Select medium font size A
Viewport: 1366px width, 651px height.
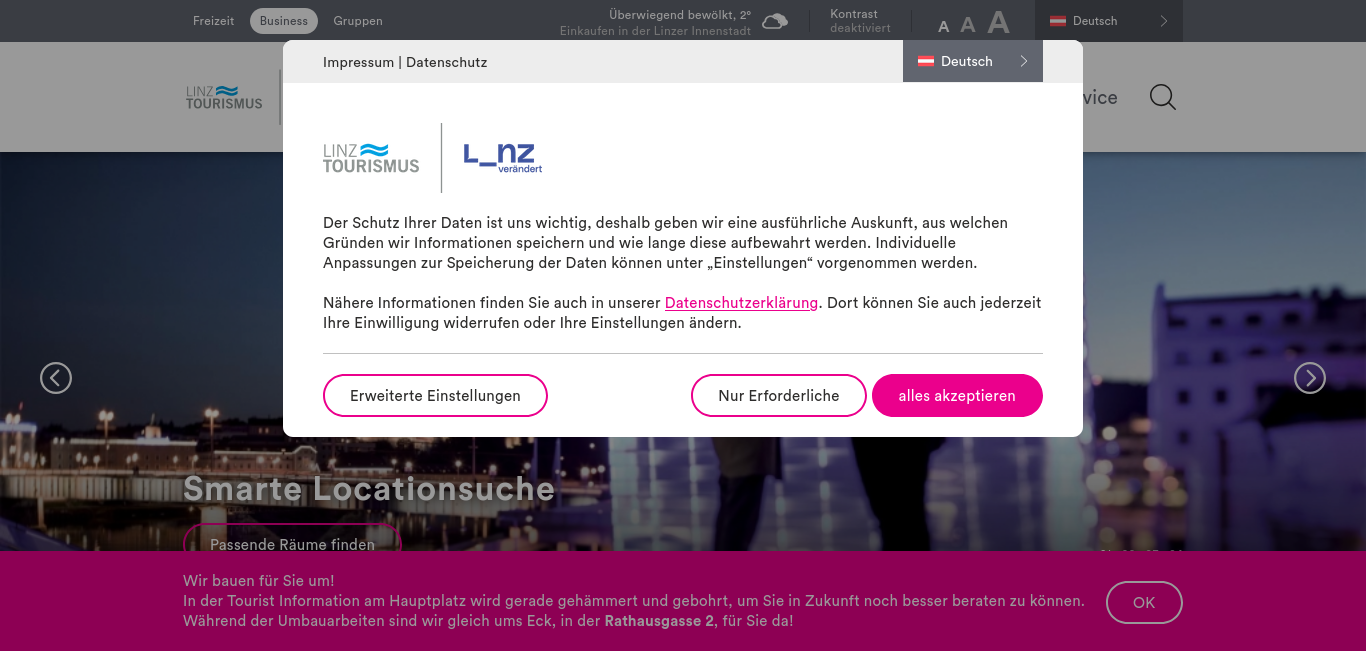pyautogui.click(x=968, y=25)
